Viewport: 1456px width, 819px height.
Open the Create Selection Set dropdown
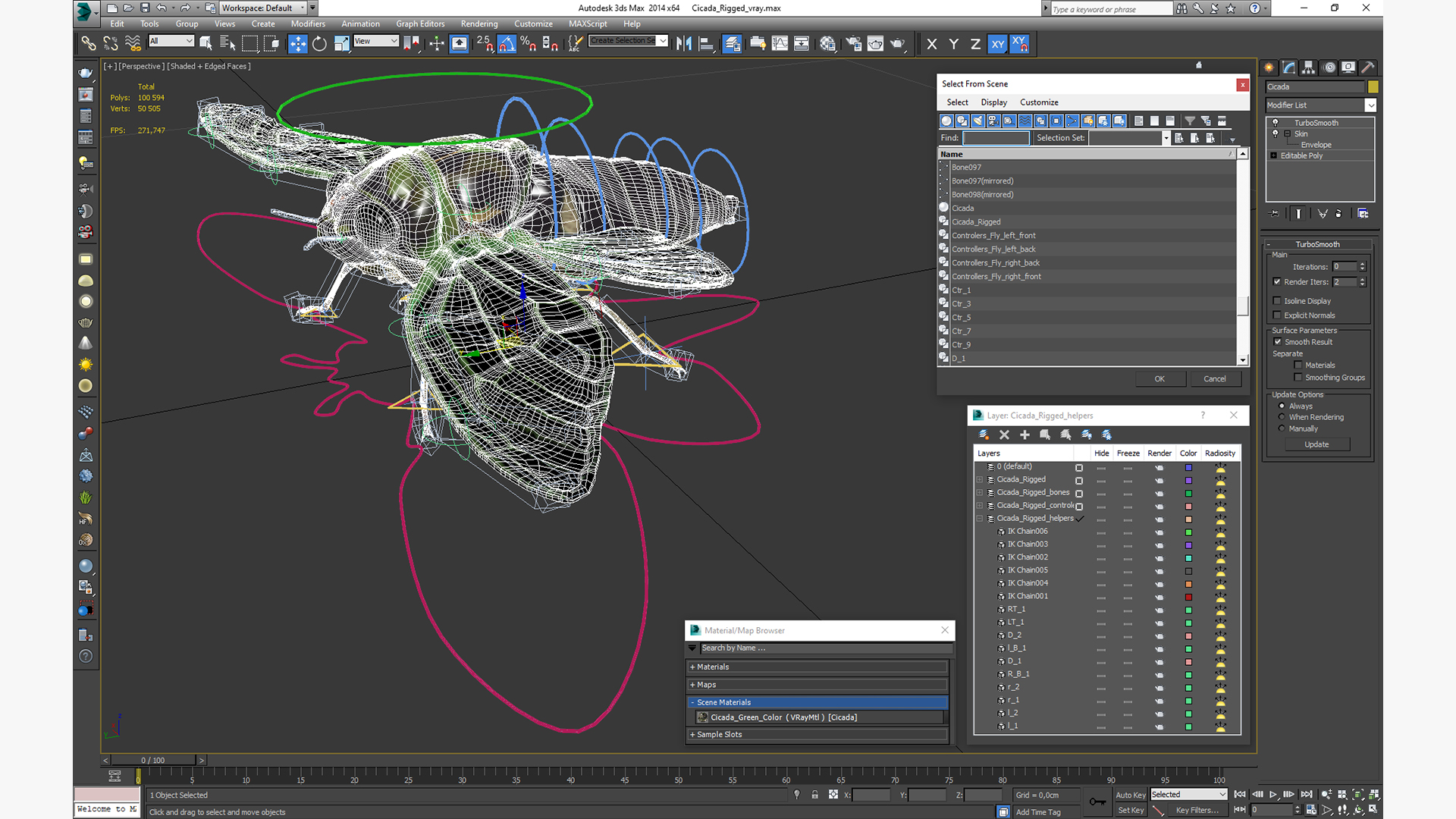point(629,41)
